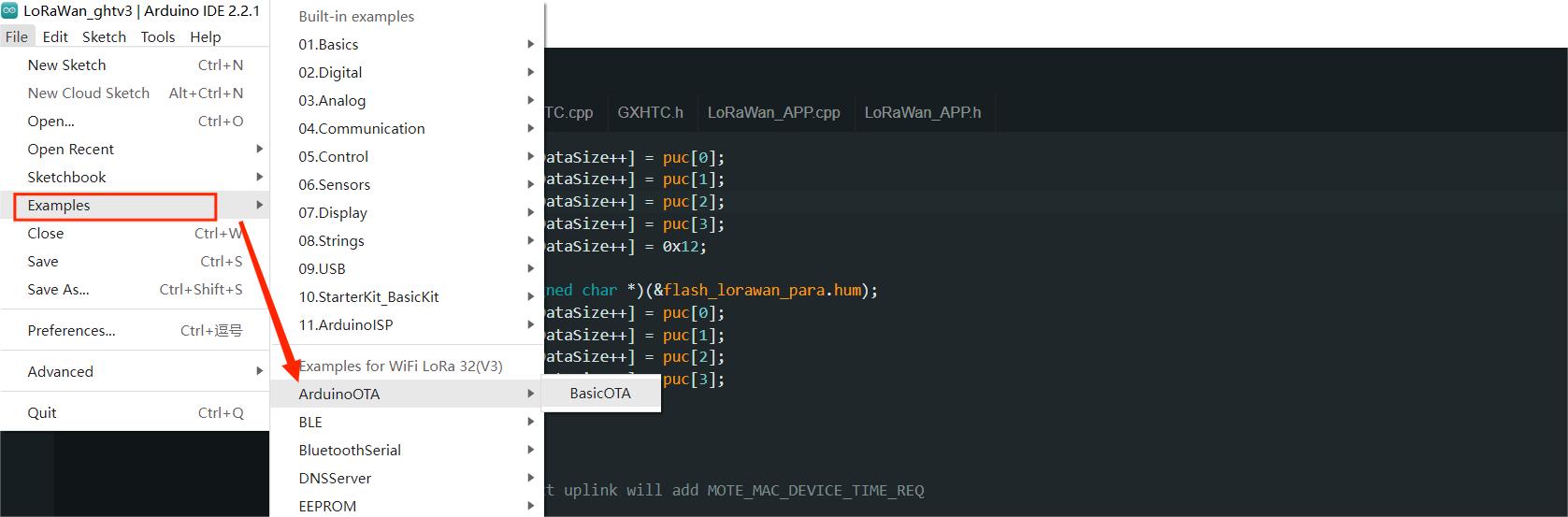Open the BasicOTA example sketch
The height and width of the screenshot is (517, 1568).
coord(600,394)
